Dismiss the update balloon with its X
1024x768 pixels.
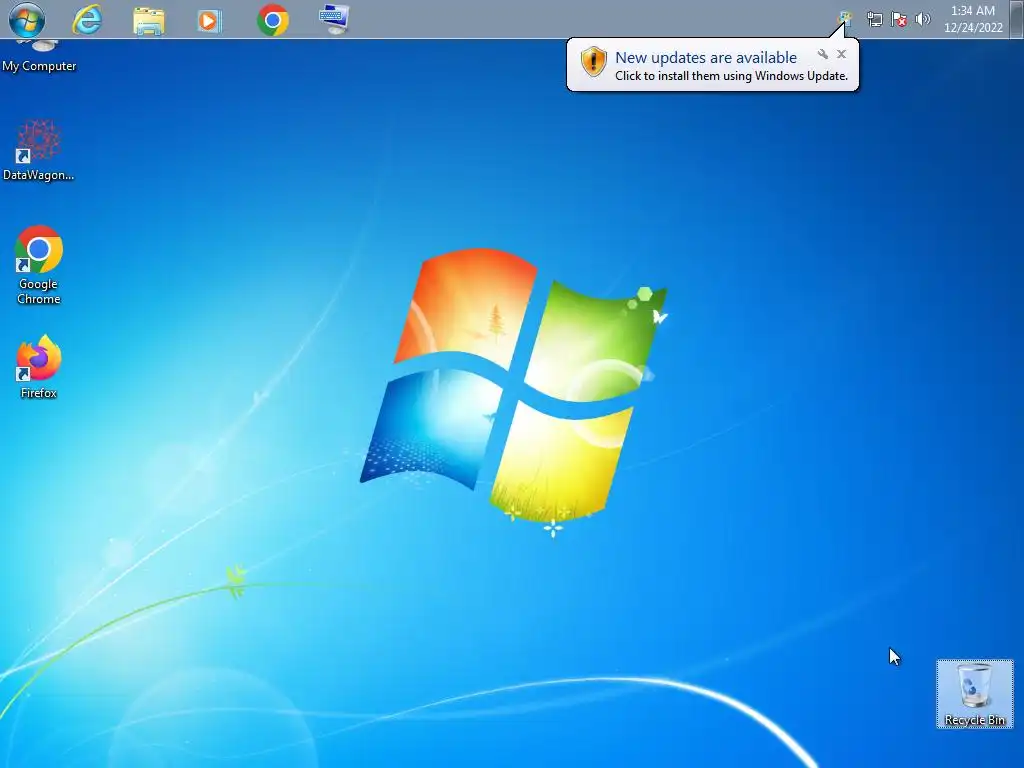tap(841, 54)
